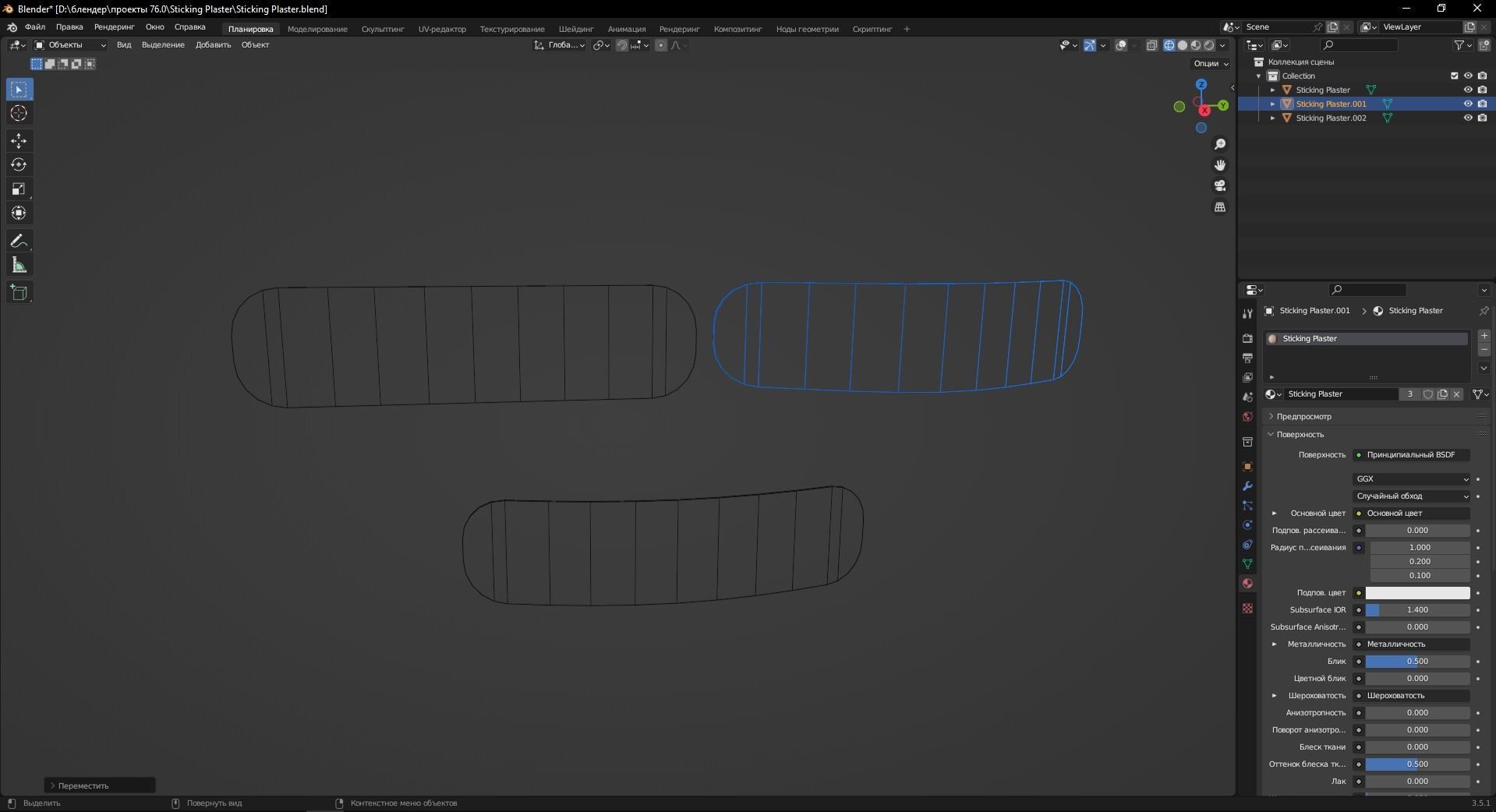Expand Sticking Plaster.001 in outliner

pos(1273,104)
